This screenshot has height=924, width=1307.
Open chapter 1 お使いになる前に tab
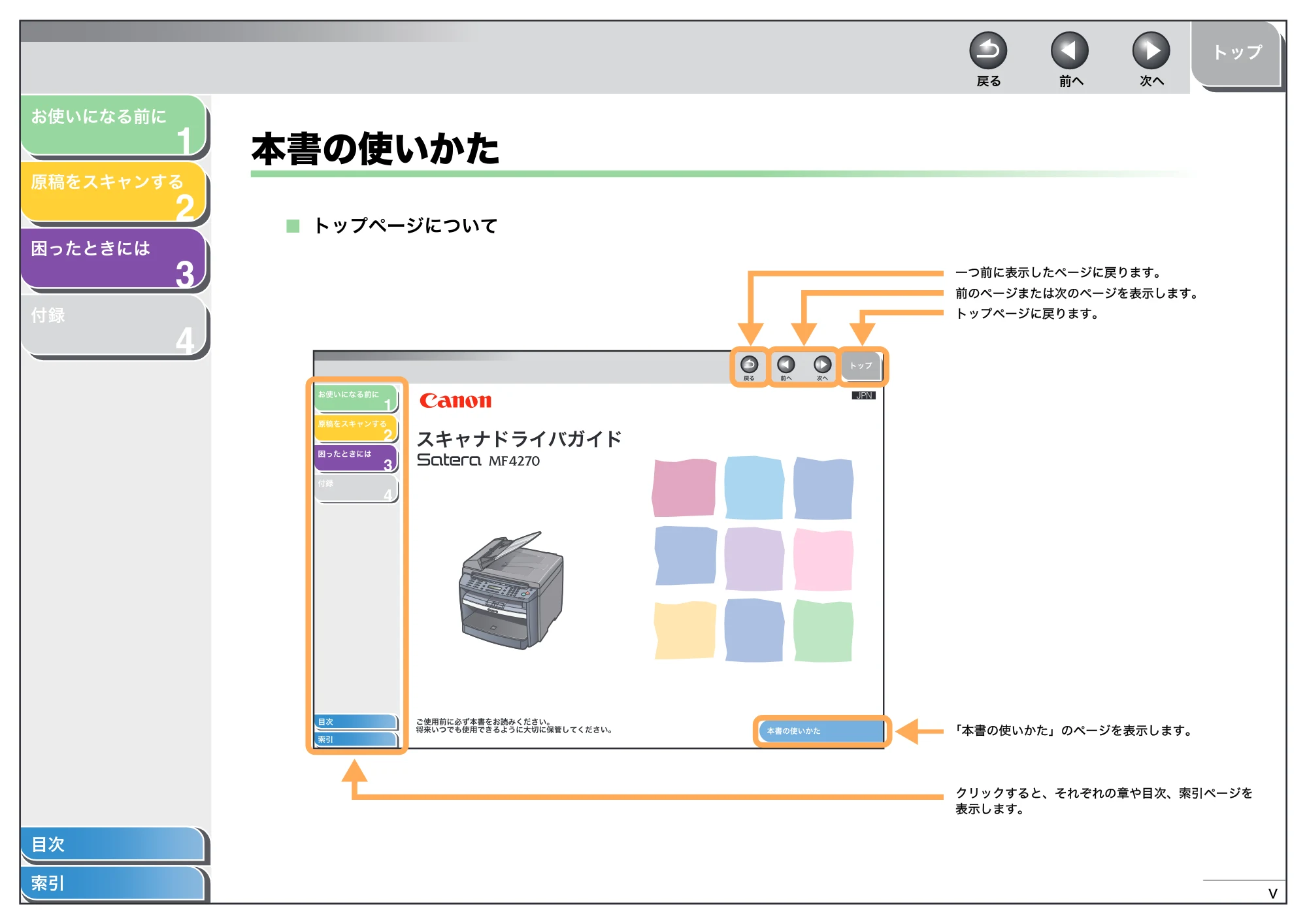tap(114, 125)
